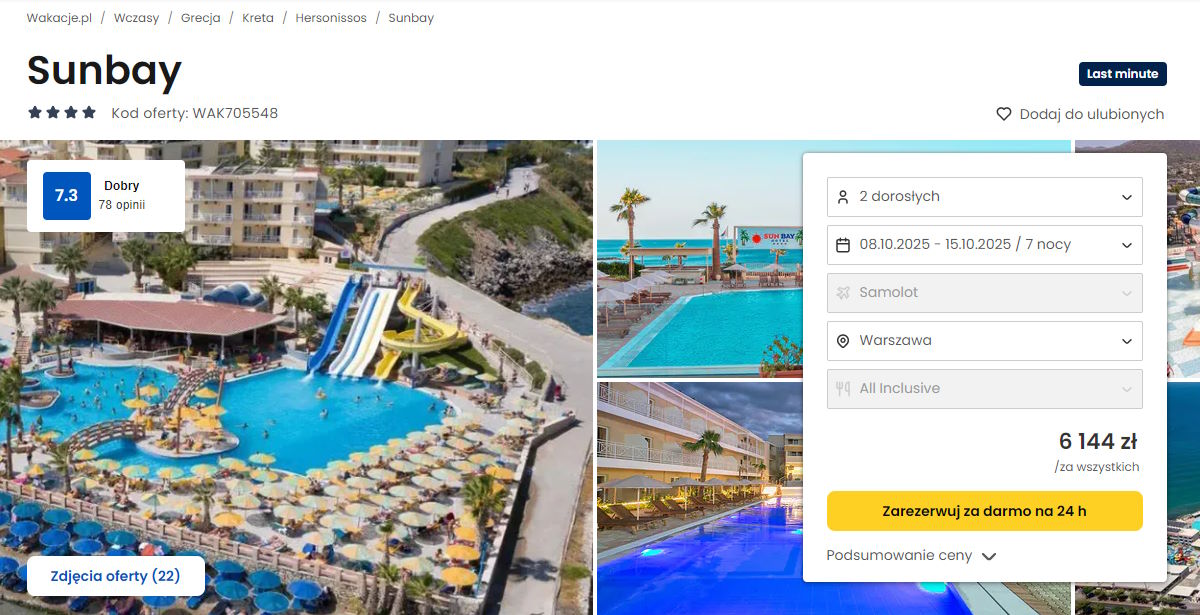Screen dimensions: 1200x615
Task: Open Zdjęcia oferty (22) gallery
Action: pos(115,576)
